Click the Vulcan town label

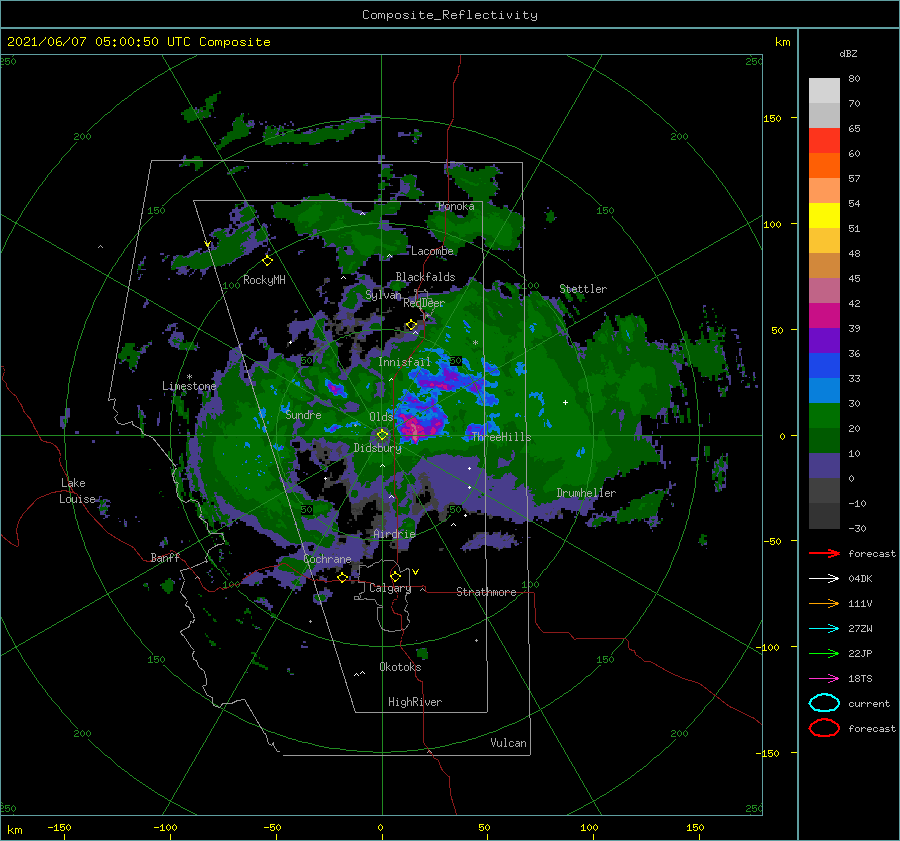tap(508, 743)
